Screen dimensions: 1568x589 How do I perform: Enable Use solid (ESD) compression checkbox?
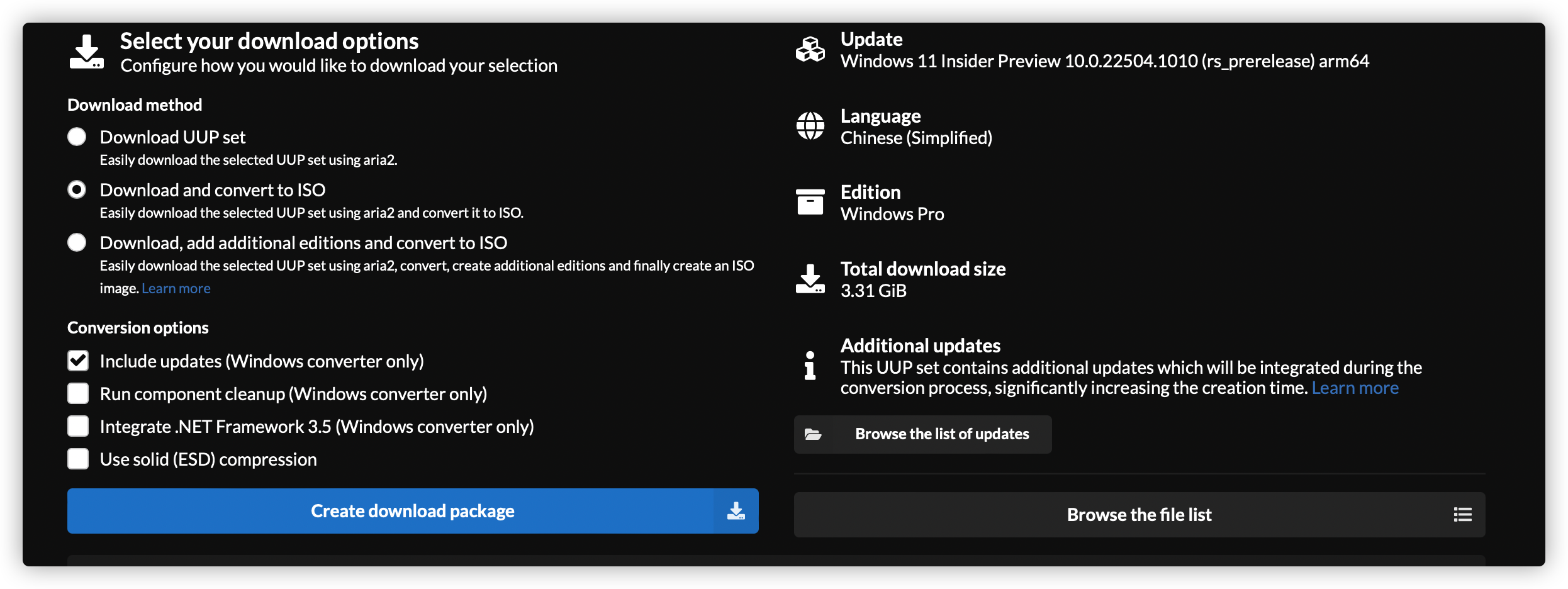point(78,459)
